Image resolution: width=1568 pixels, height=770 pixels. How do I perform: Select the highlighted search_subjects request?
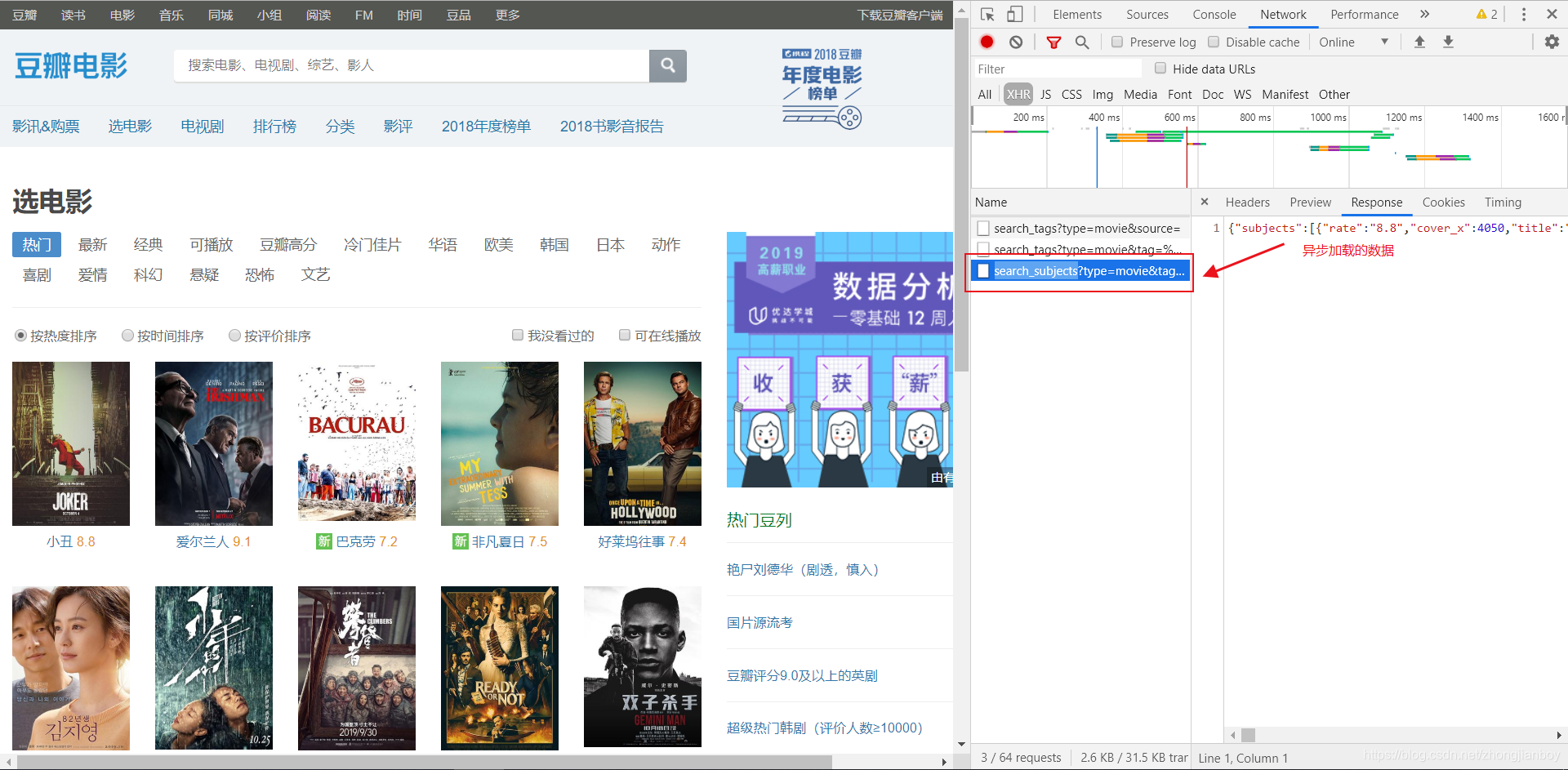coord(1080,271)
